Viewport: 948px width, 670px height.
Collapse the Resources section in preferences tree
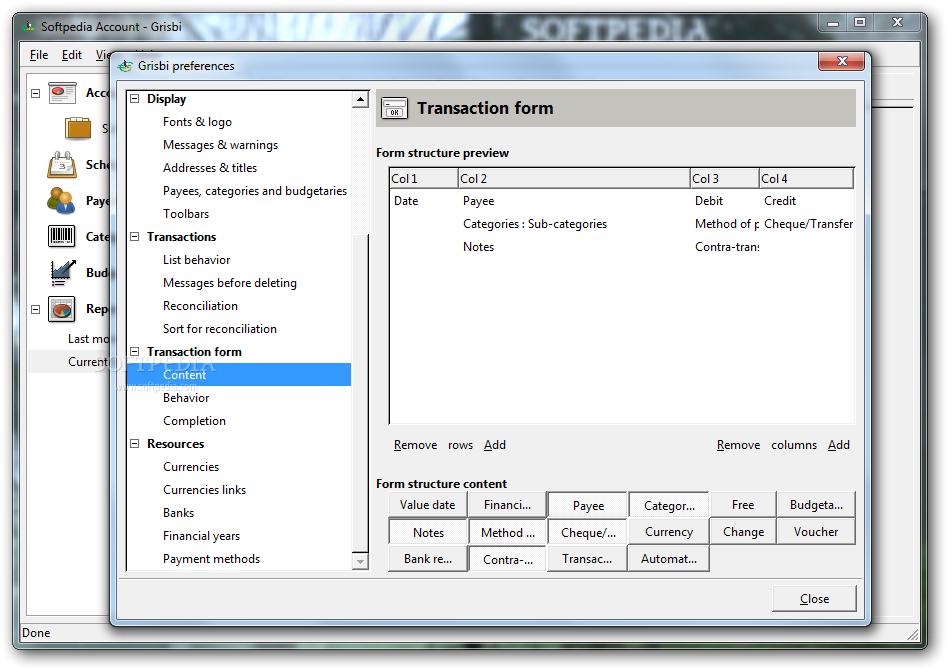135,443
